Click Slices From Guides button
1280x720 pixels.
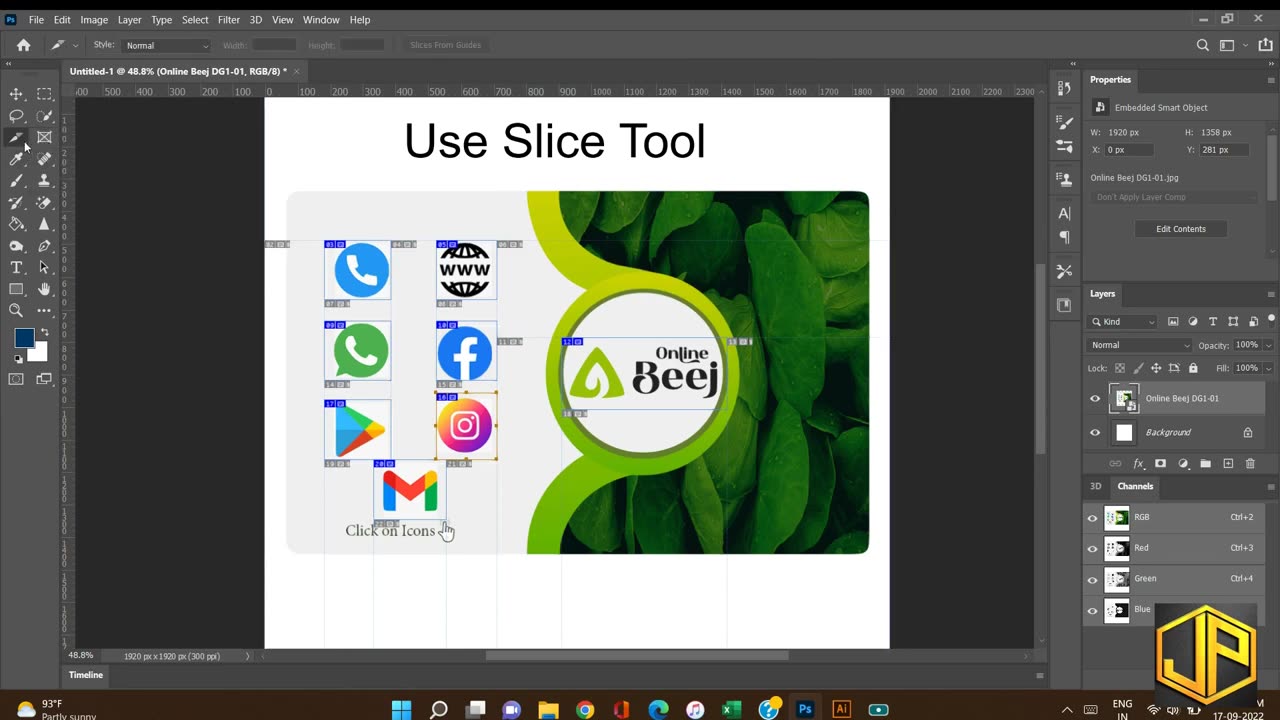click(x=445, y=45)
